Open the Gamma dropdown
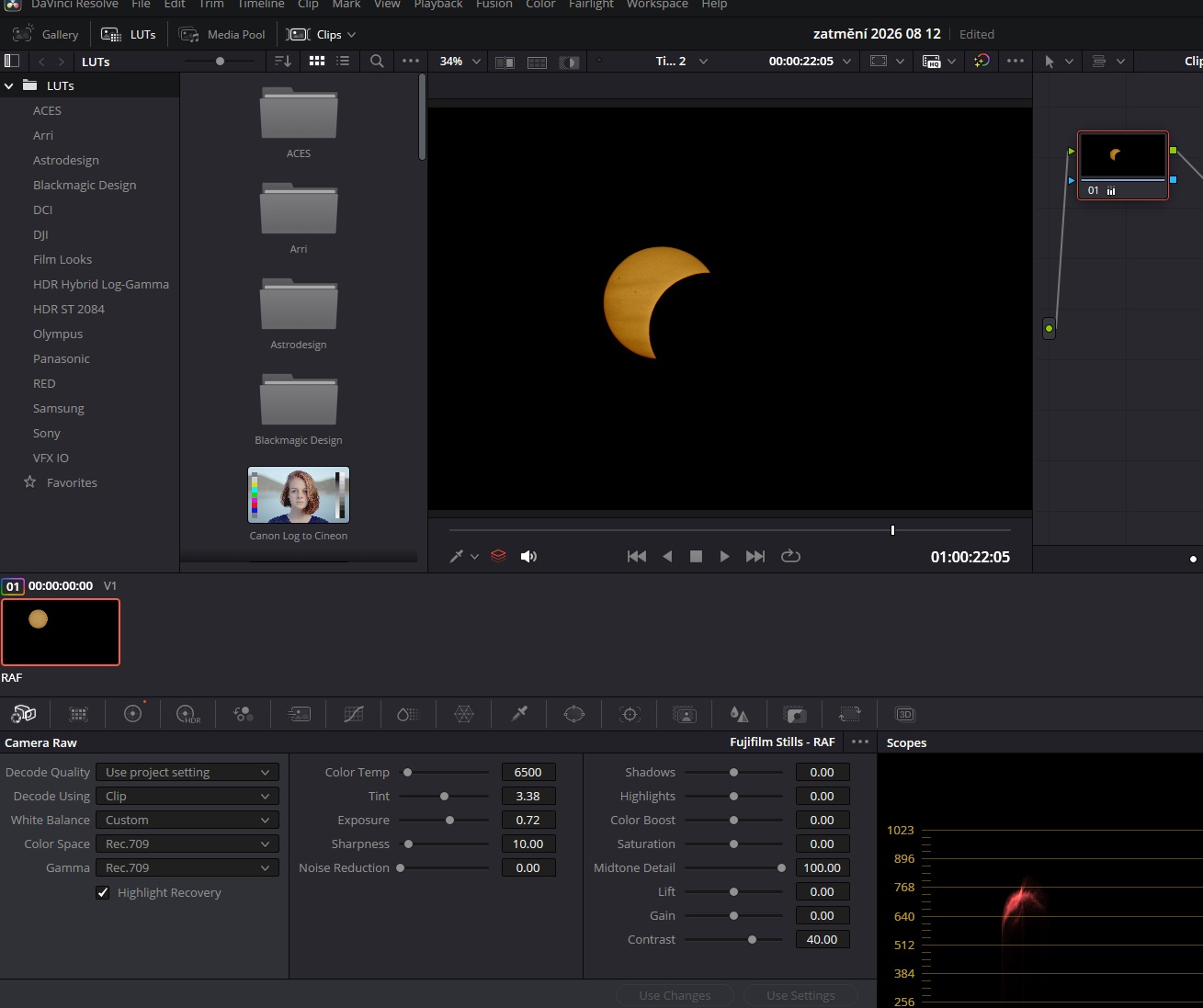Viewport: 1203px width, 1008px height. [x=187, y=867]
